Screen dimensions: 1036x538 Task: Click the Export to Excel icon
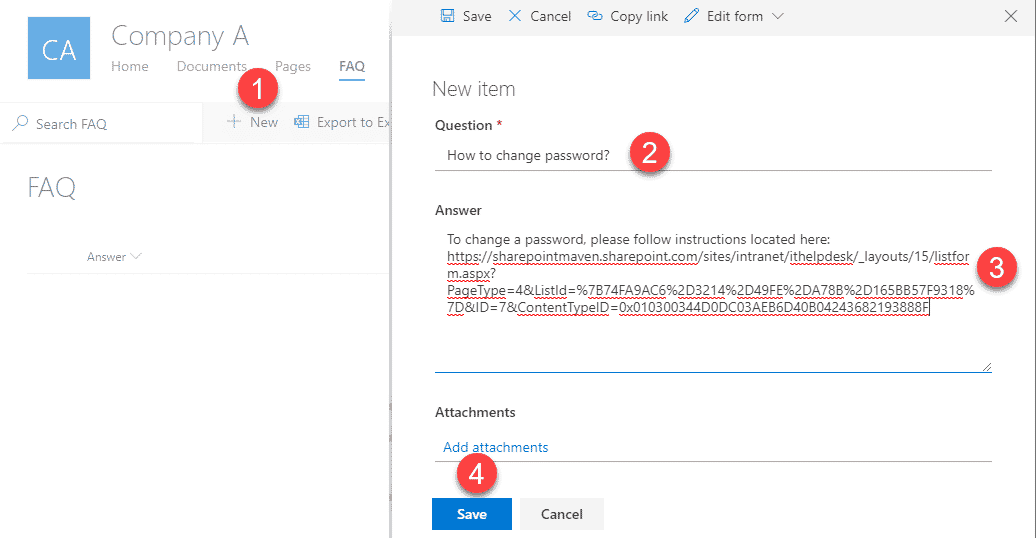pos(301,122)
